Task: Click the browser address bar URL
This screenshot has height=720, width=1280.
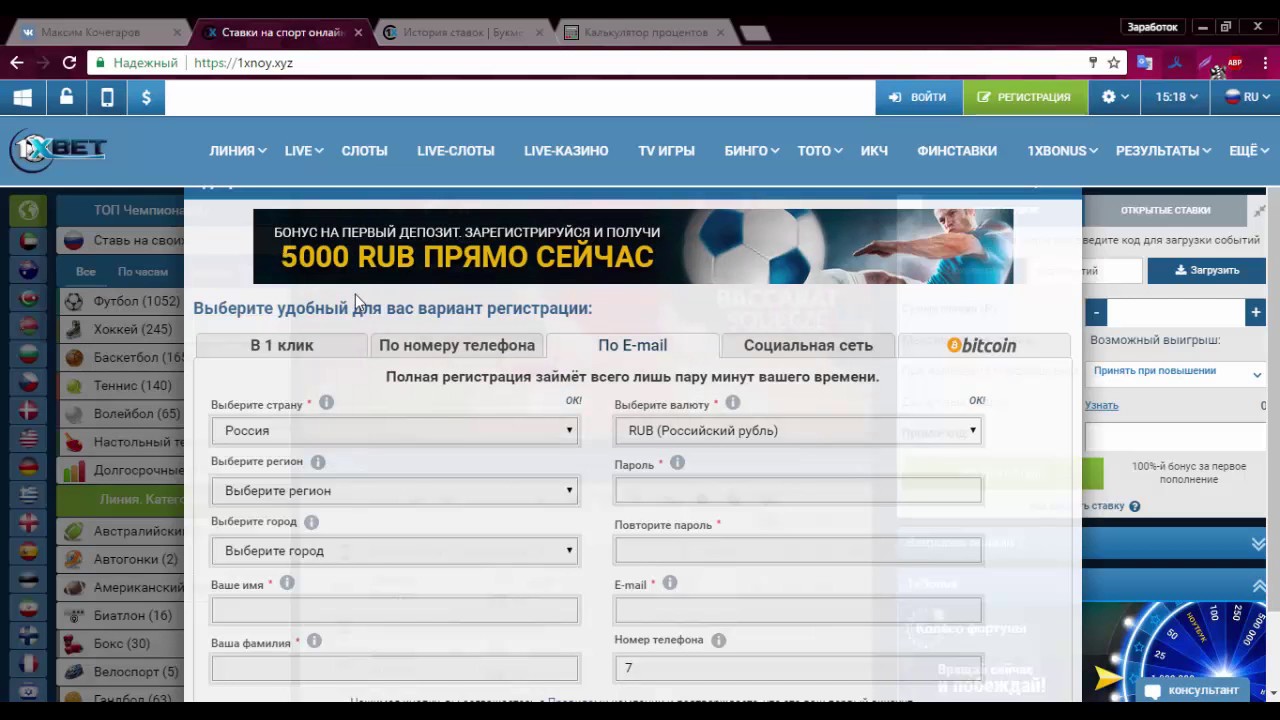Action: (243, 62)
